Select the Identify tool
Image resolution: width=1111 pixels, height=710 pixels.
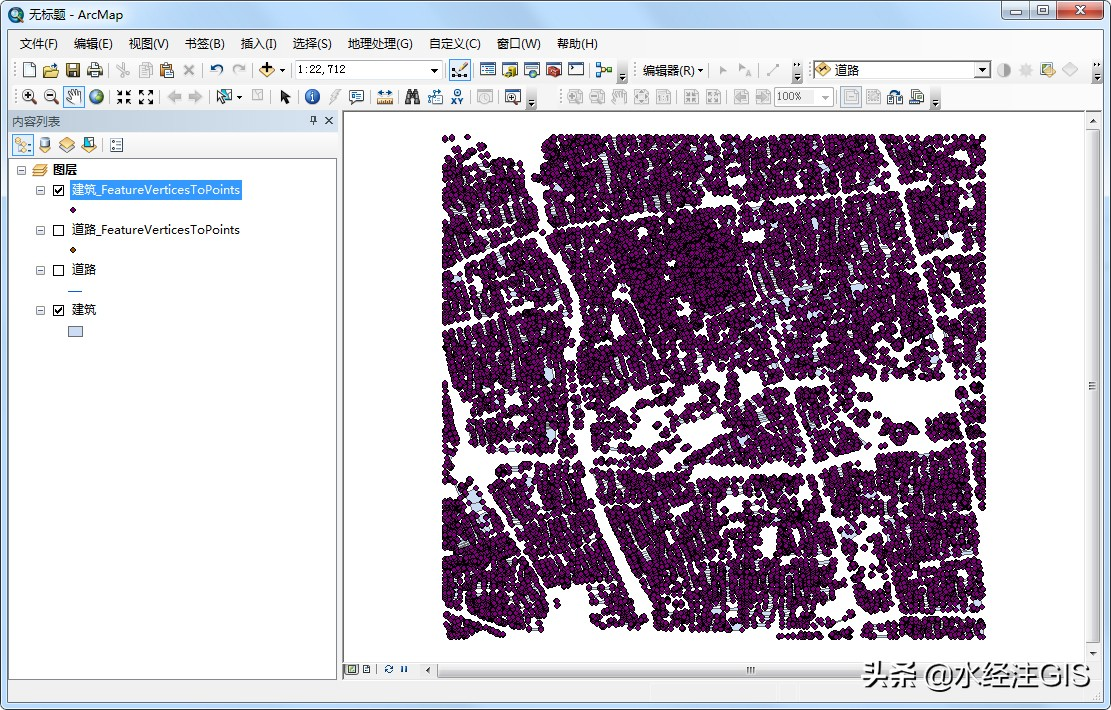point(311,96)
